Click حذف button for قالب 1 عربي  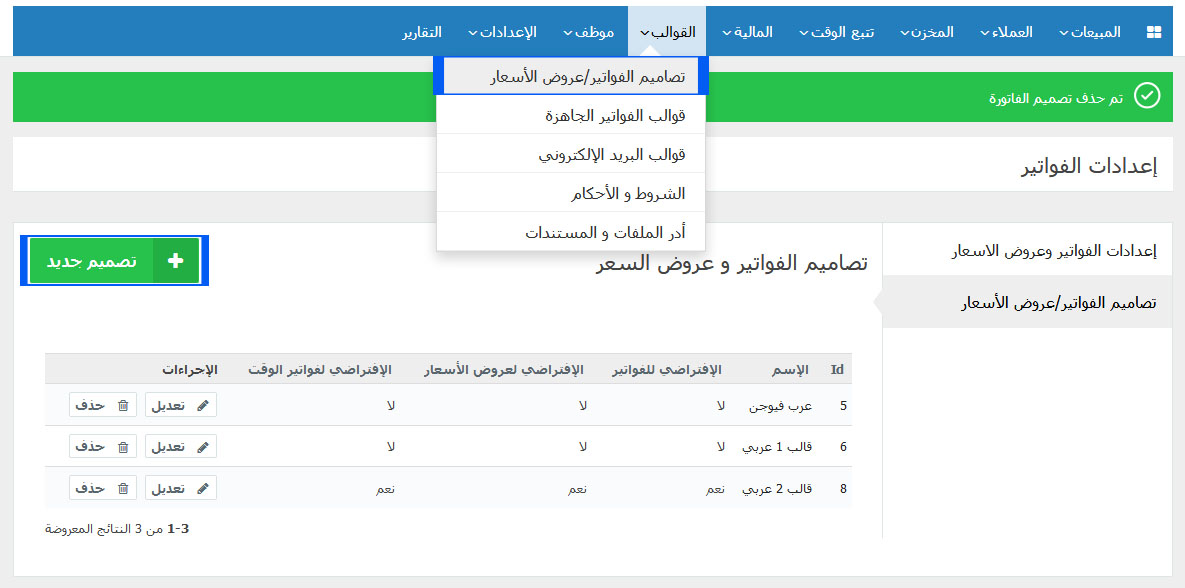click(x=103, y=447)
